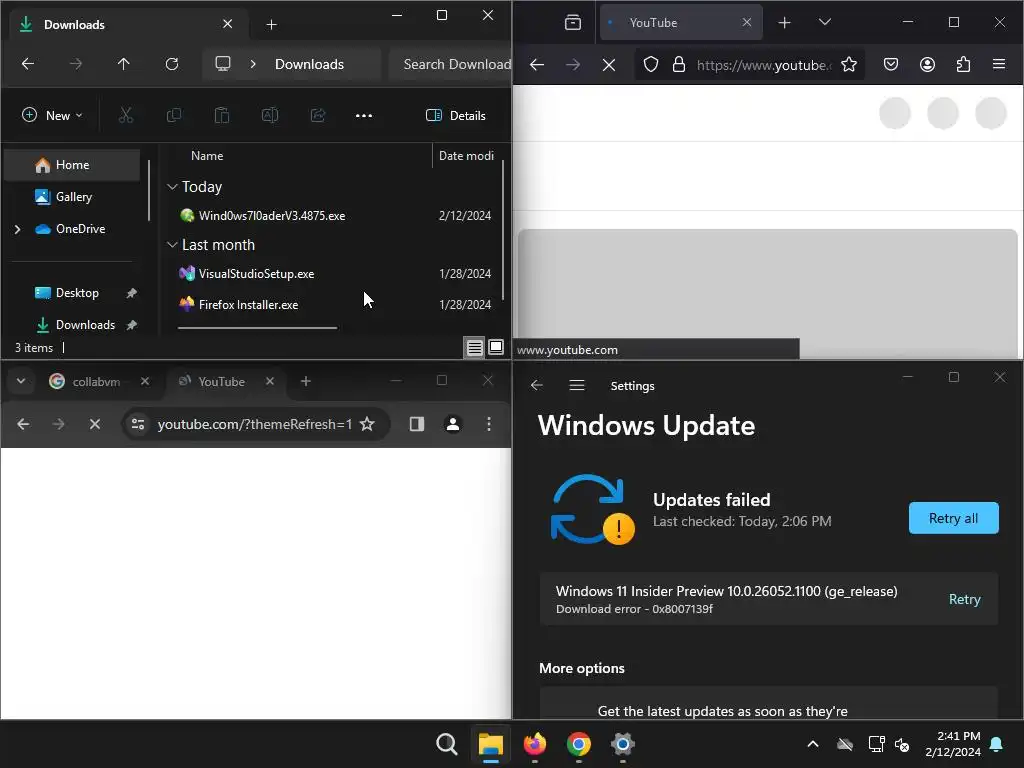Toggle the Details pane in File Explorer

tap(456, 116)
